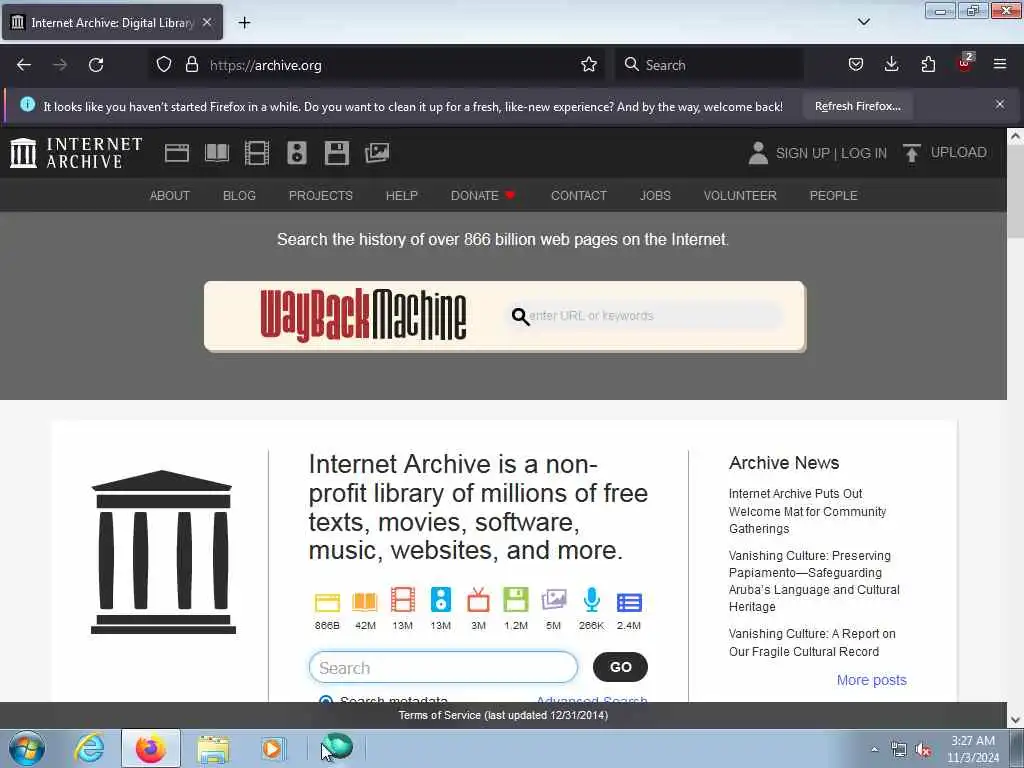Click the Refresh Firefox button
Viewport: 1024px width, 768px height.
[857, 106]
